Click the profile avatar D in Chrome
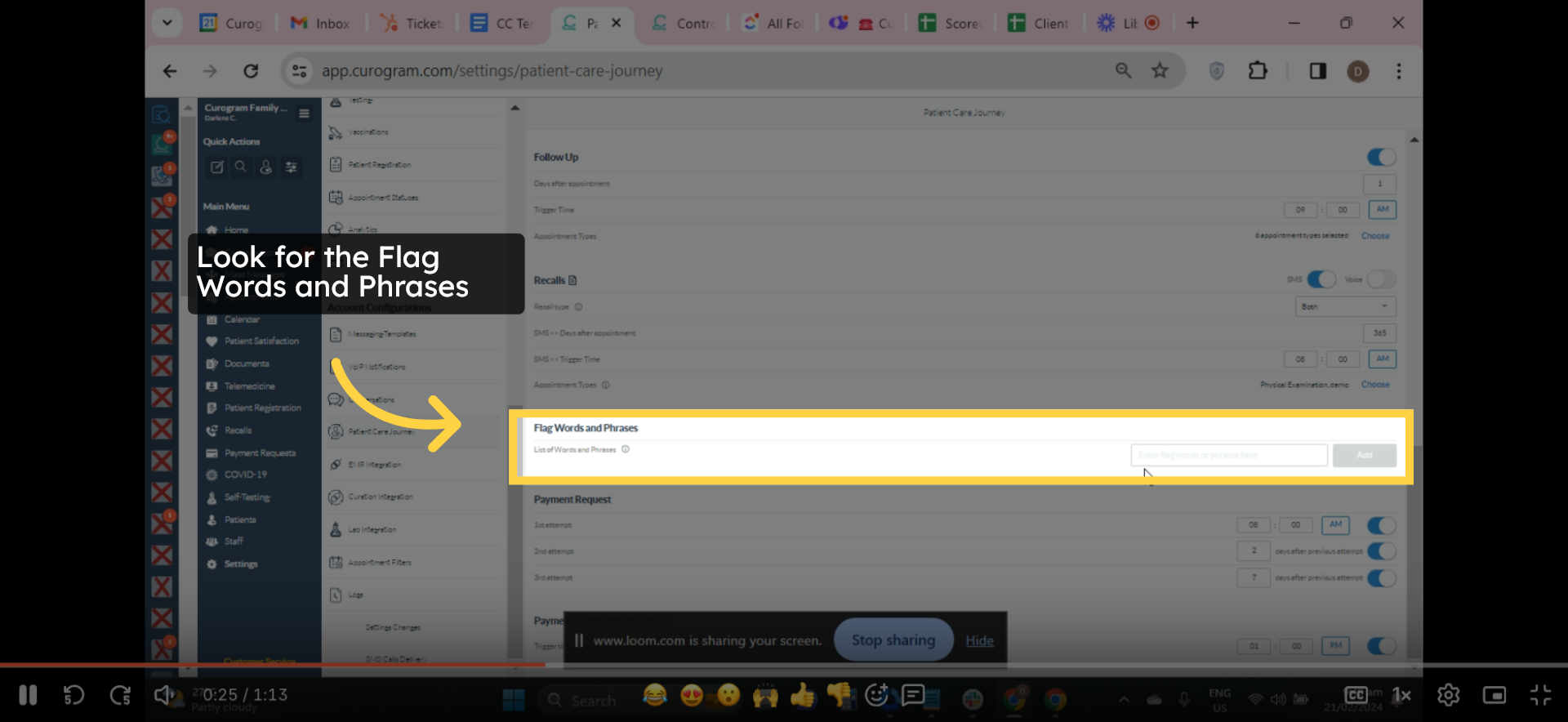The height and width of the screenshot is (722, 1568). (1358, 72)
